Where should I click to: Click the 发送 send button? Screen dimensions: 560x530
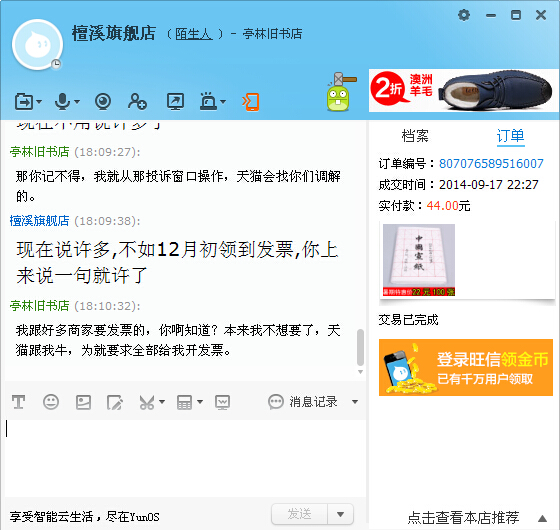coord(299,514)
